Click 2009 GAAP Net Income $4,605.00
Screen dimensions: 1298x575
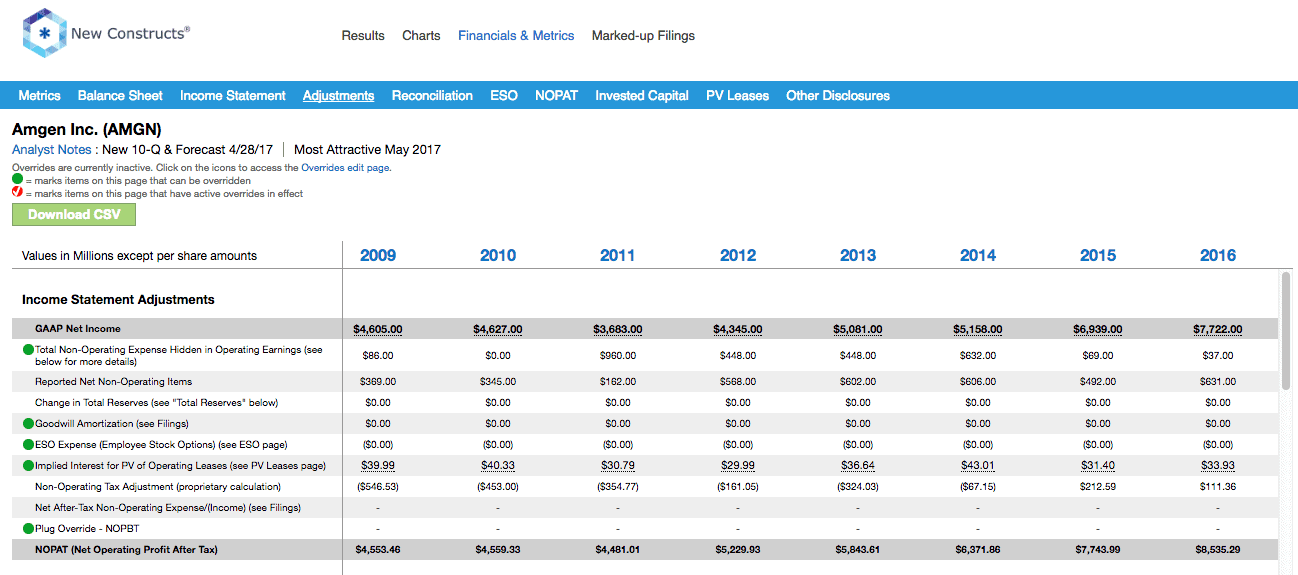[x=378, y=329]
